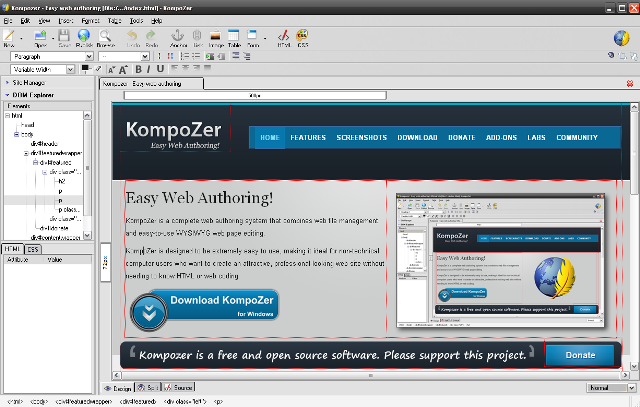Switch to the Source view tab
The height and width of the screenshot is (407, 640).
178,387
